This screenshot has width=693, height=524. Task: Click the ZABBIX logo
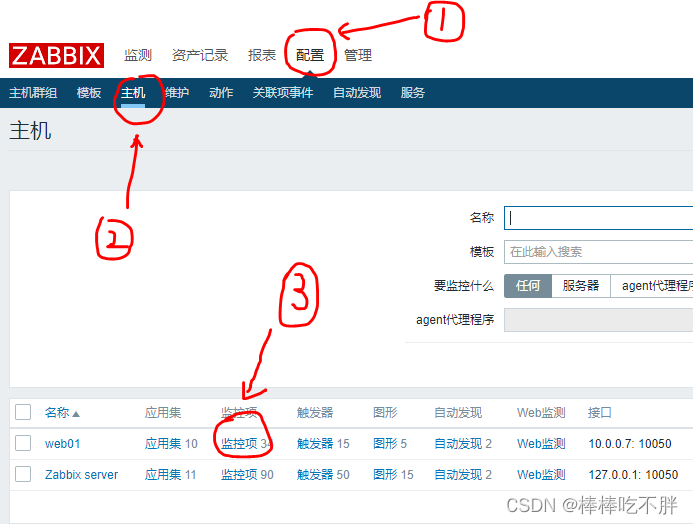56,55
